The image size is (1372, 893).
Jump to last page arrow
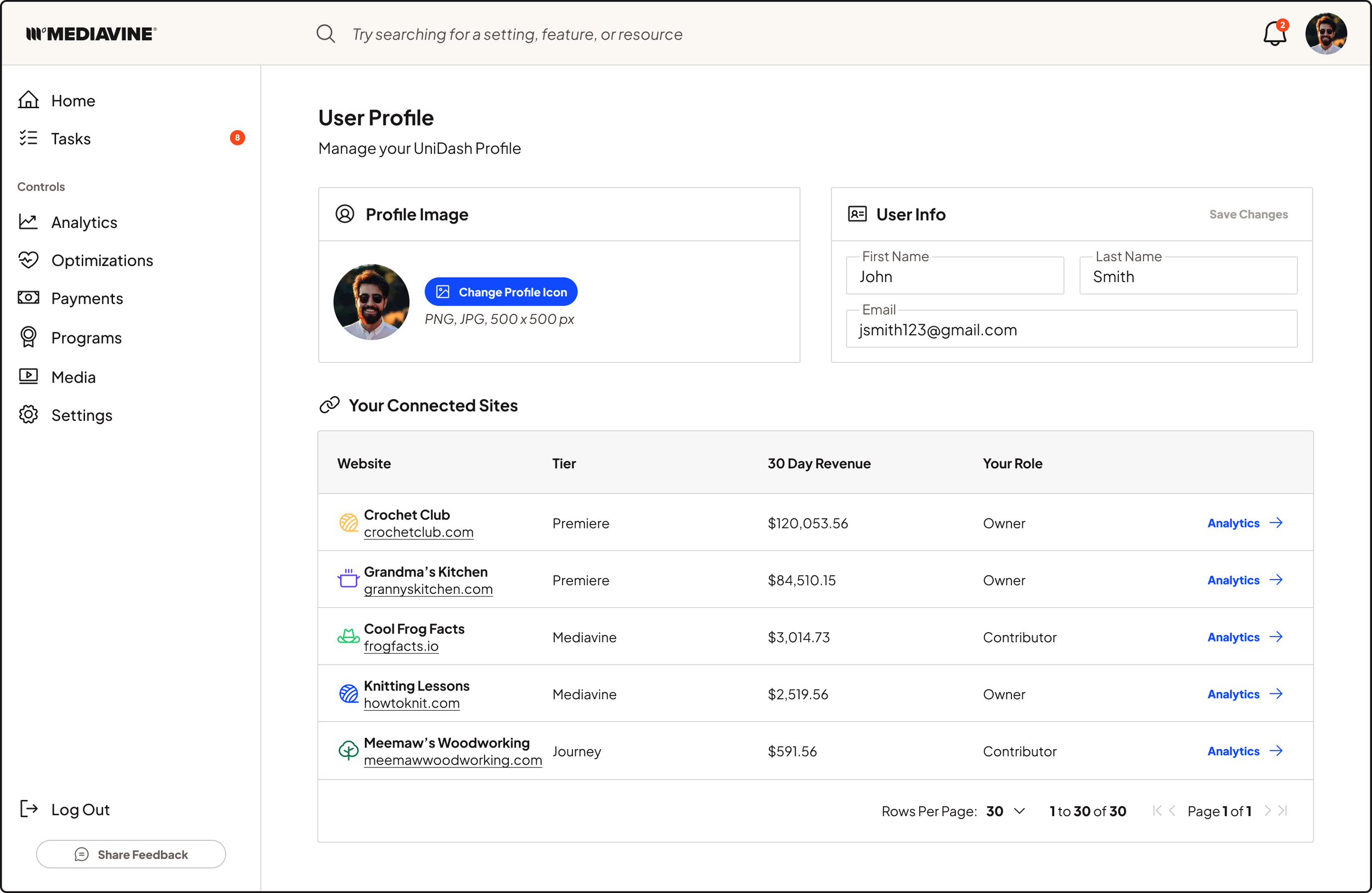[1283, 811]
